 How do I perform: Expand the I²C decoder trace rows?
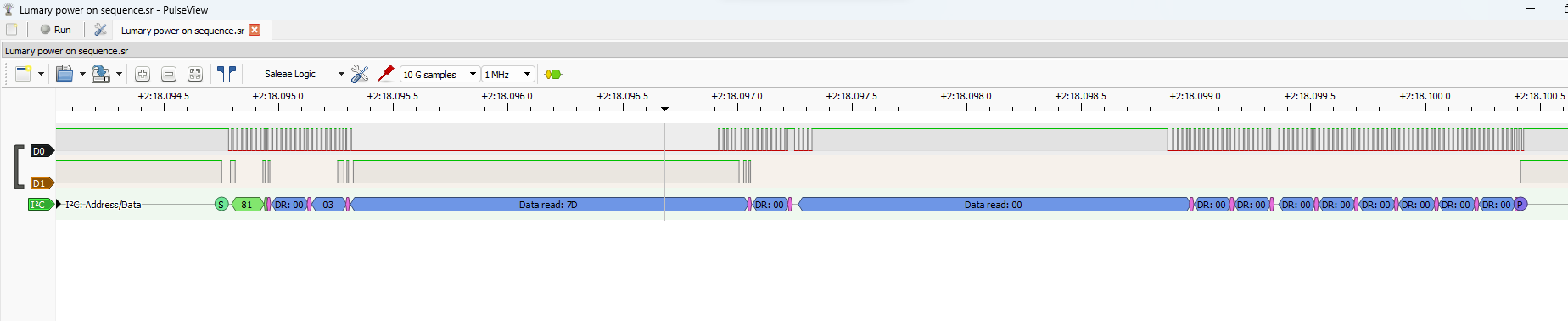click(59, 205)
